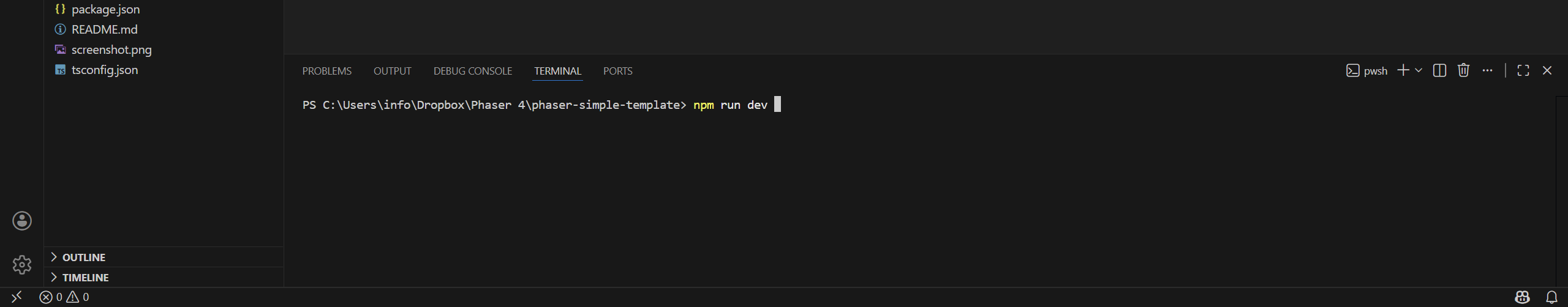Create a new terminal with plus icon
Screen dimensions: 1568x307
click(x=1403, y=71)
